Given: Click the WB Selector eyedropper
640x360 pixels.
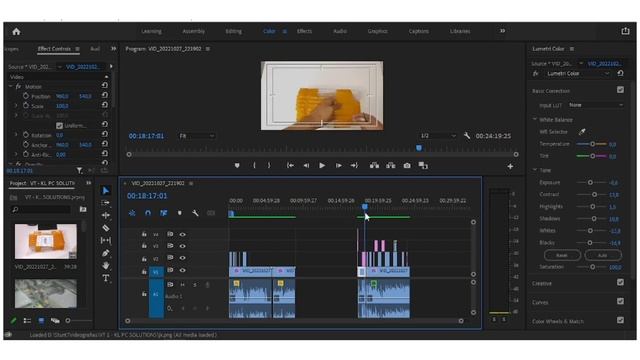Looking at the screenshot, I should coord(582,132).
